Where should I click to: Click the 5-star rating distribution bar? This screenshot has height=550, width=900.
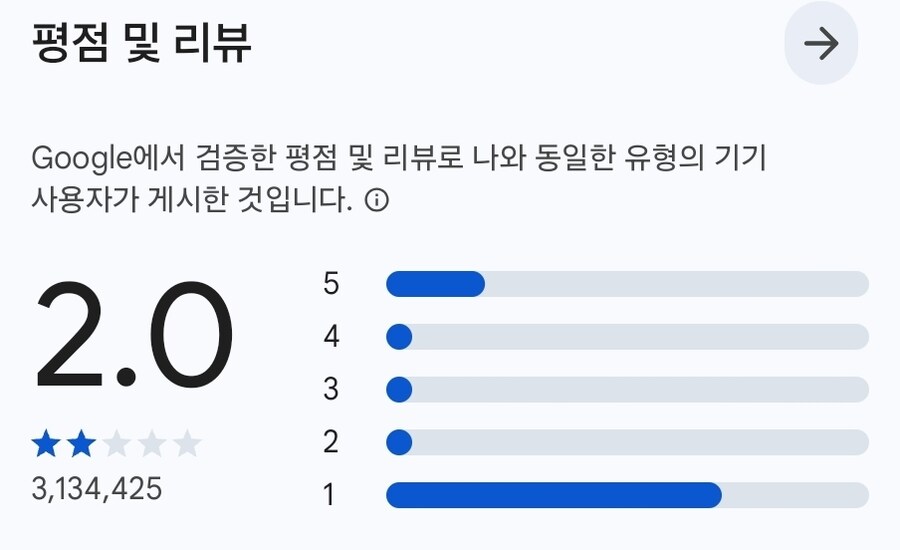pos(627,284)
